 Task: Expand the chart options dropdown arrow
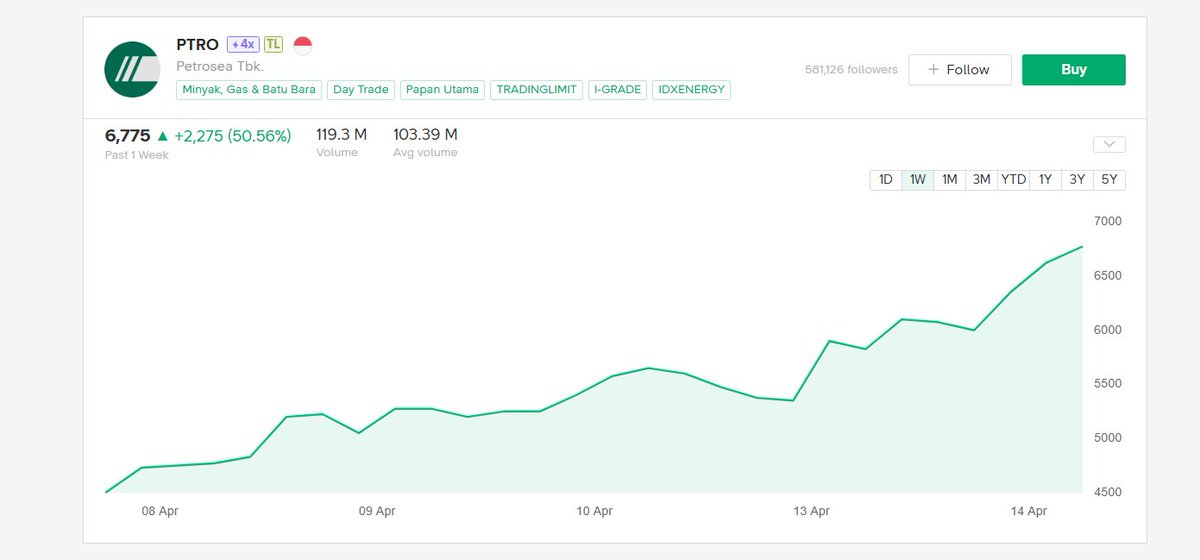1109,144
